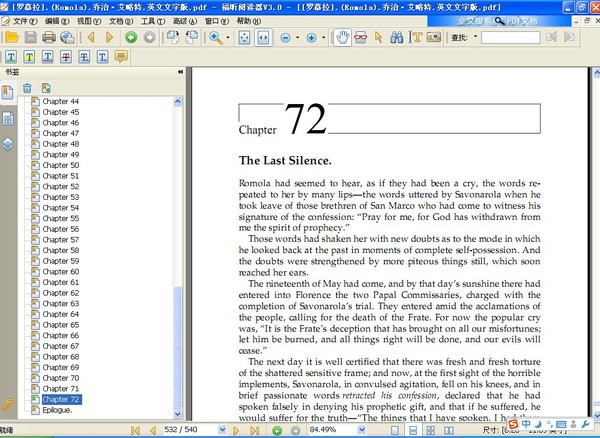Open the Chapter 63 bookmark
The height and width of the screenshot is (438, 600).
[x=60, y=303]
